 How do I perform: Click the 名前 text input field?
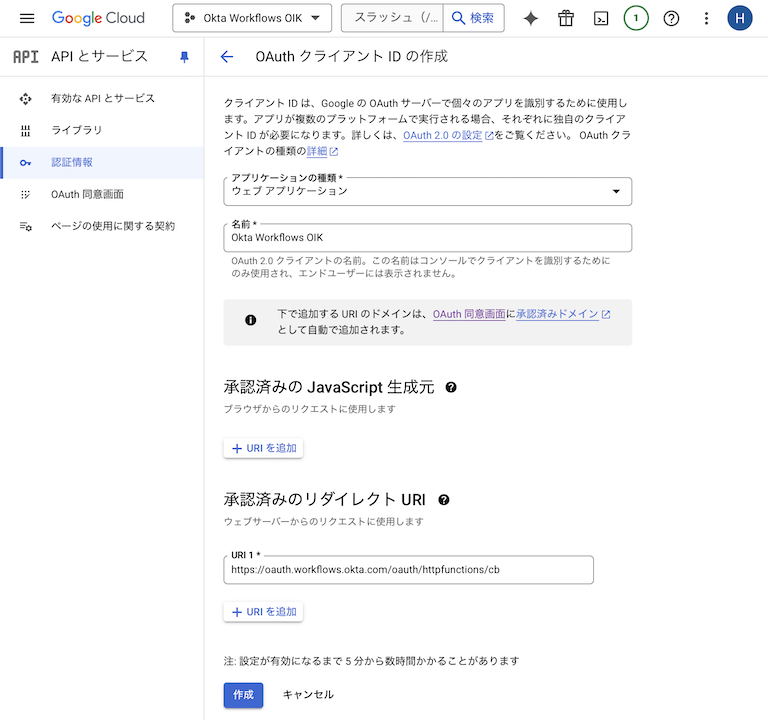(x=427, y=238)
